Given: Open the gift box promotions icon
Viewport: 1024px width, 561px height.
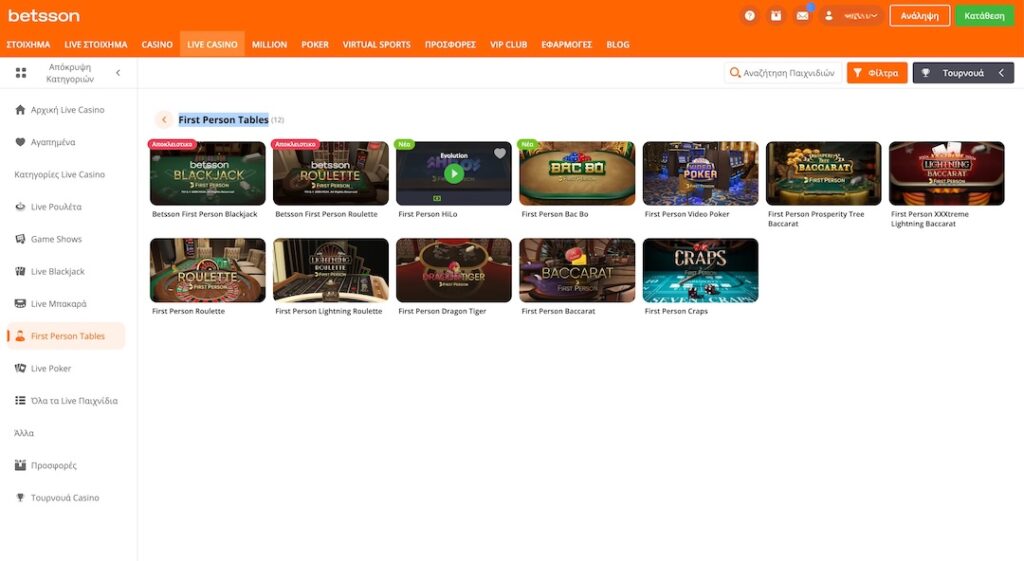Looking at the screenshot, I should [x=776, y=16].
